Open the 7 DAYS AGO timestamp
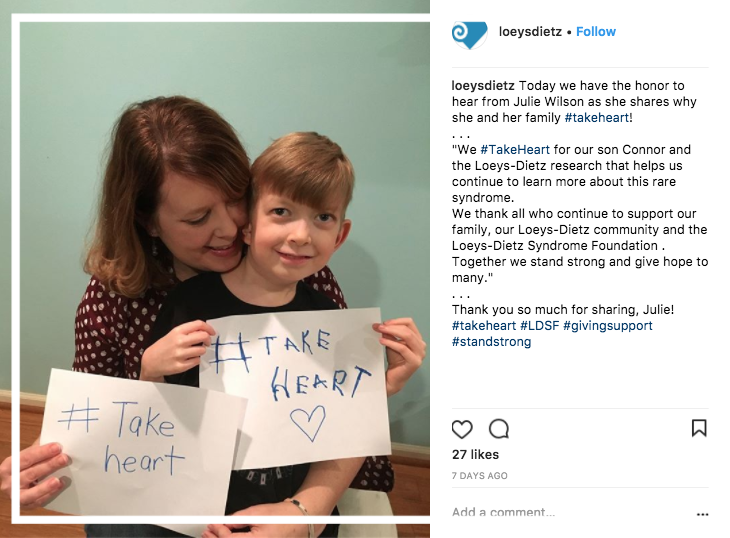This screenshot has width=730, height=538. pos(480,476)
